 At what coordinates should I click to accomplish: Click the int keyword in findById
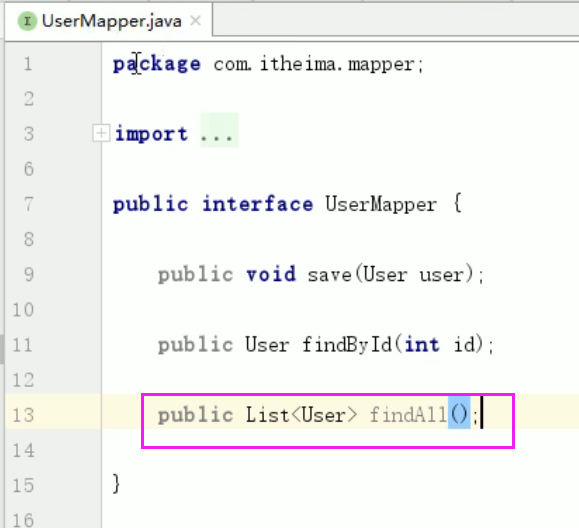[x=422, y=345]
